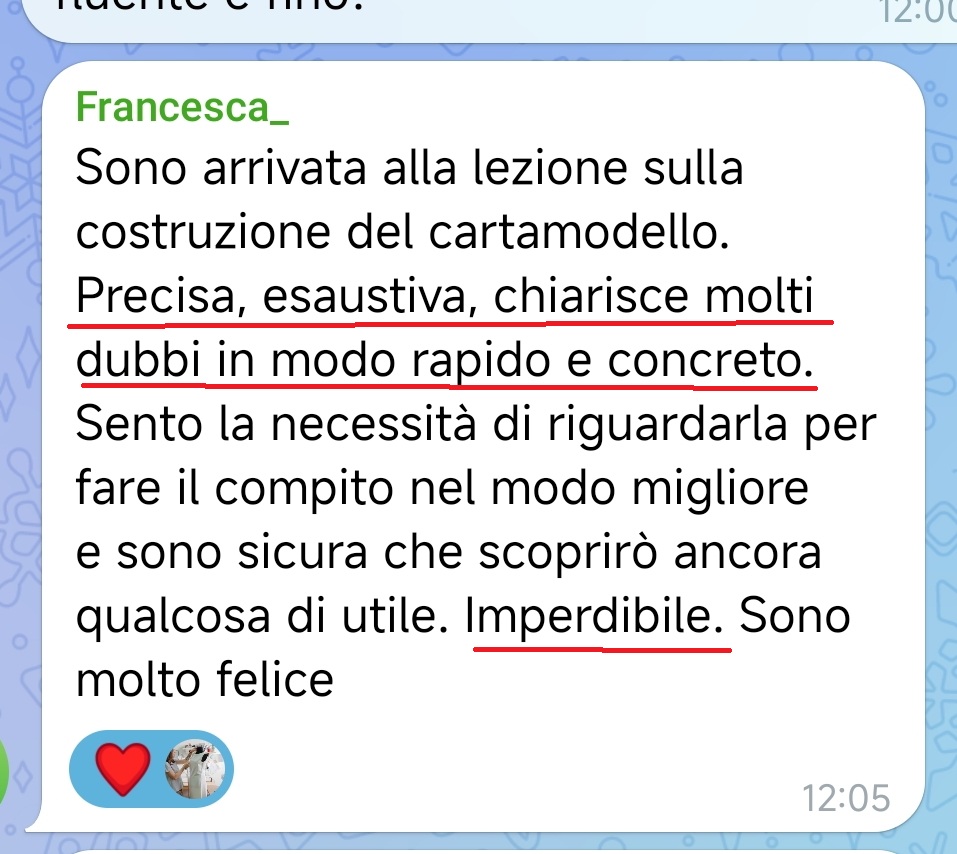Select the partially visible message bubble at top

point(488,18)
